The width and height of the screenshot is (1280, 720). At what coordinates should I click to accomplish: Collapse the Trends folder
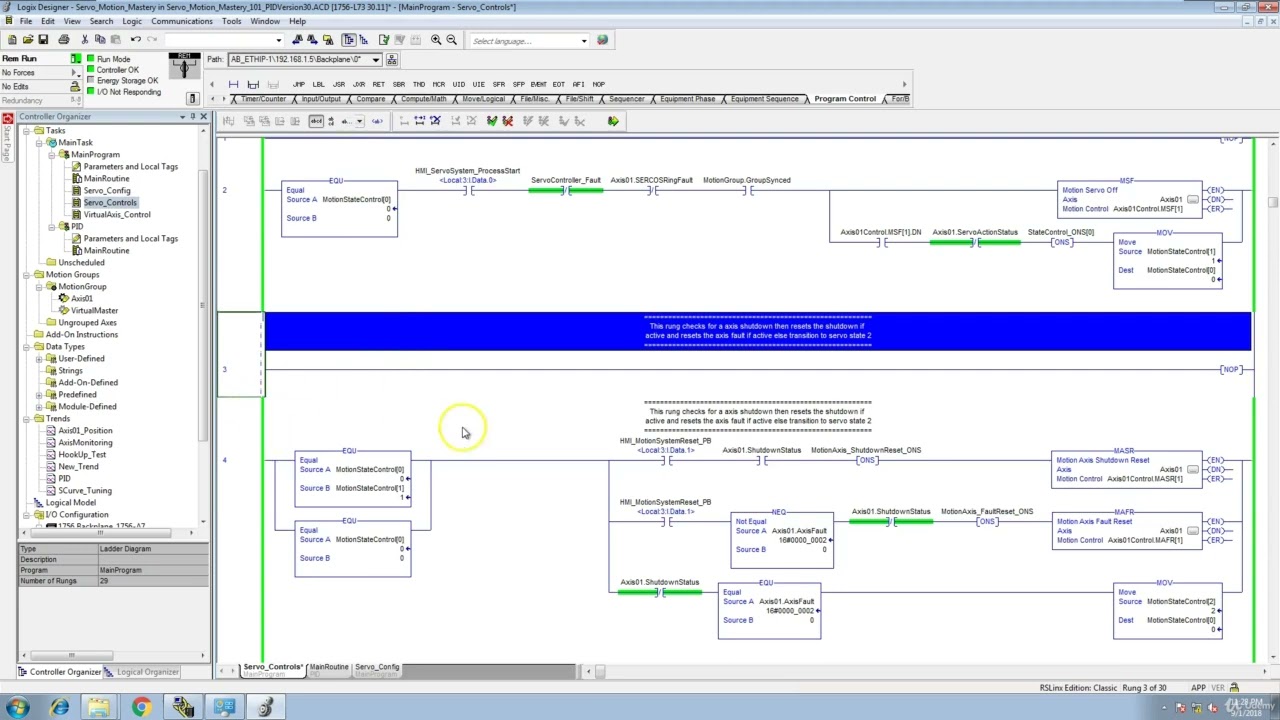[x=27, y=419]
